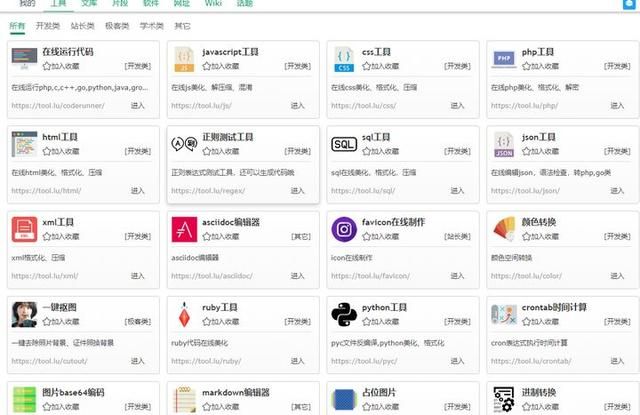Viewport: 640px width, 415px height.
Task: Click the 正则测试工具 translation bubbles icon
Action: (184, 144)
